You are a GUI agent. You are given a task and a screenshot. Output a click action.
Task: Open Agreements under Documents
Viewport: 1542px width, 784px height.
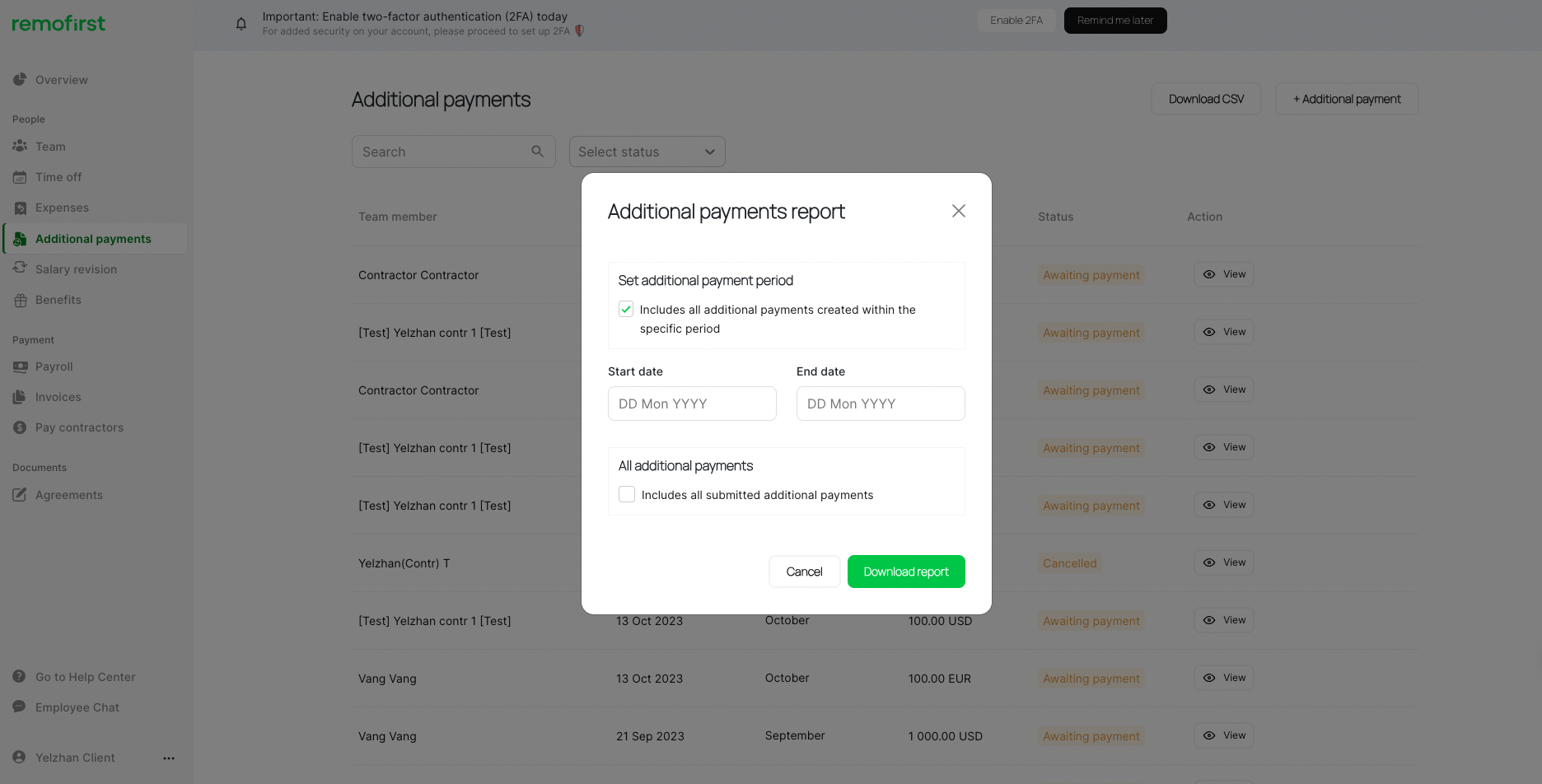69,495
